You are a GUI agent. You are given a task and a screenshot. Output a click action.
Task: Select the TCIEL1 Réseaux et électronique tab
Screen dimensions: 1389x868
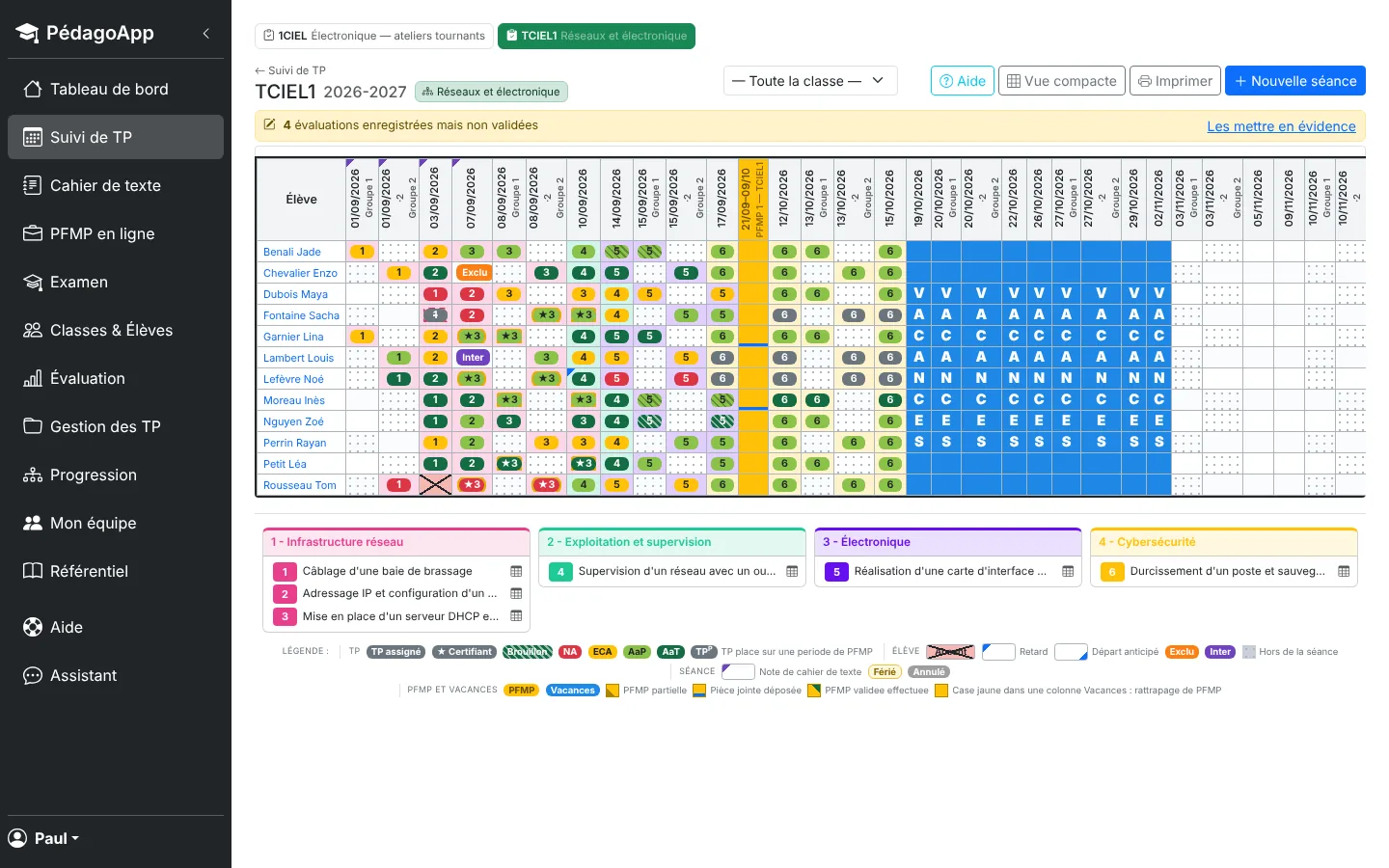[596, 36]
